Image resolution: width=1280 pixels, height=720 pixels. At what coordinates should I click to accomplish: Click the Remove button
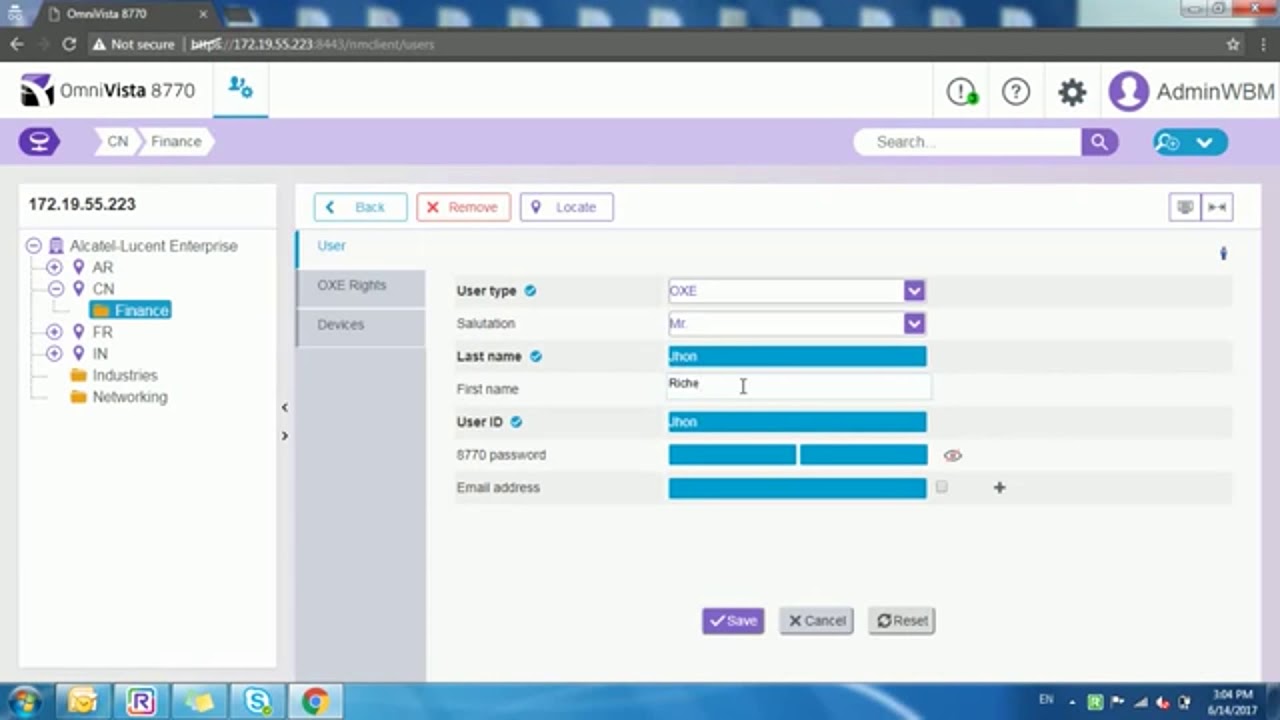463,207
